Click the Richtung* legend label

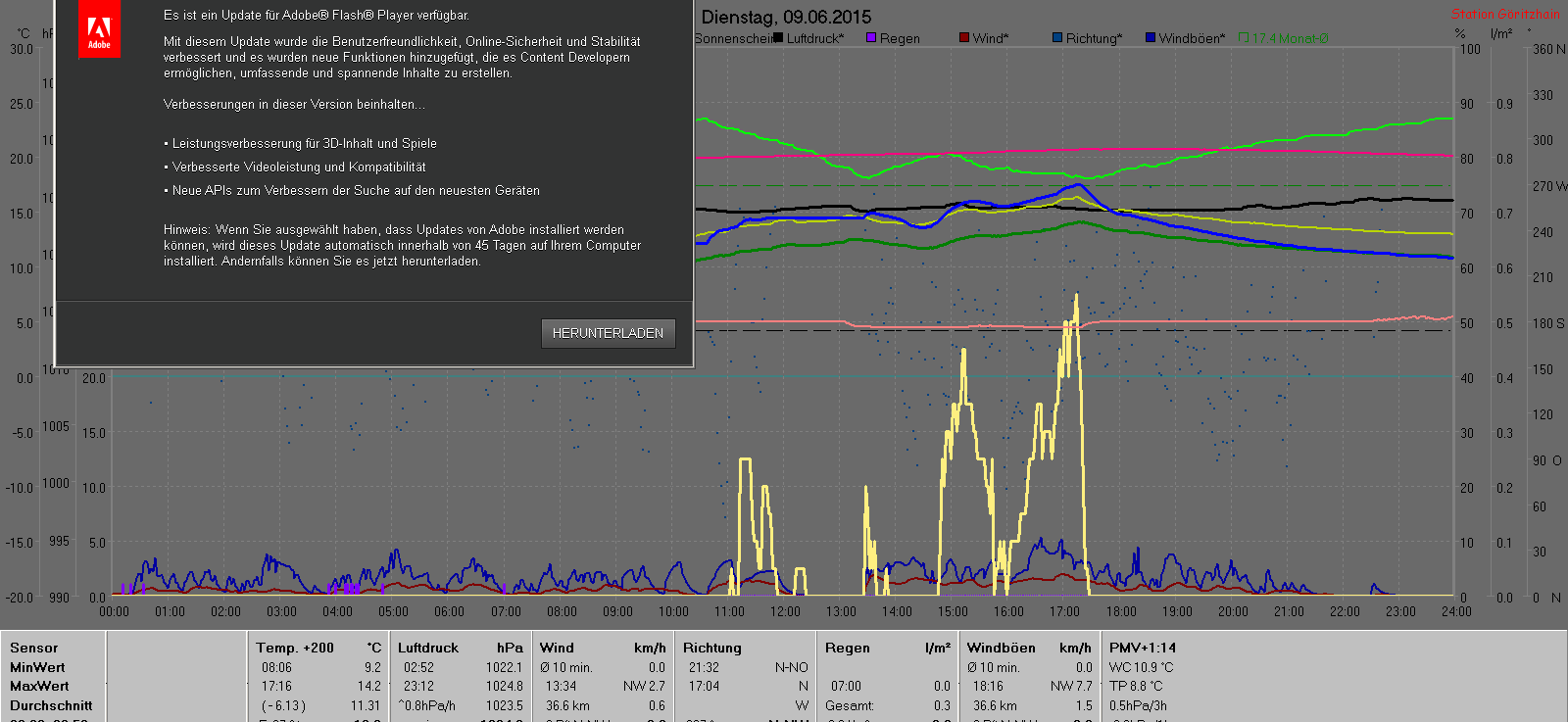pos(1094,38)
